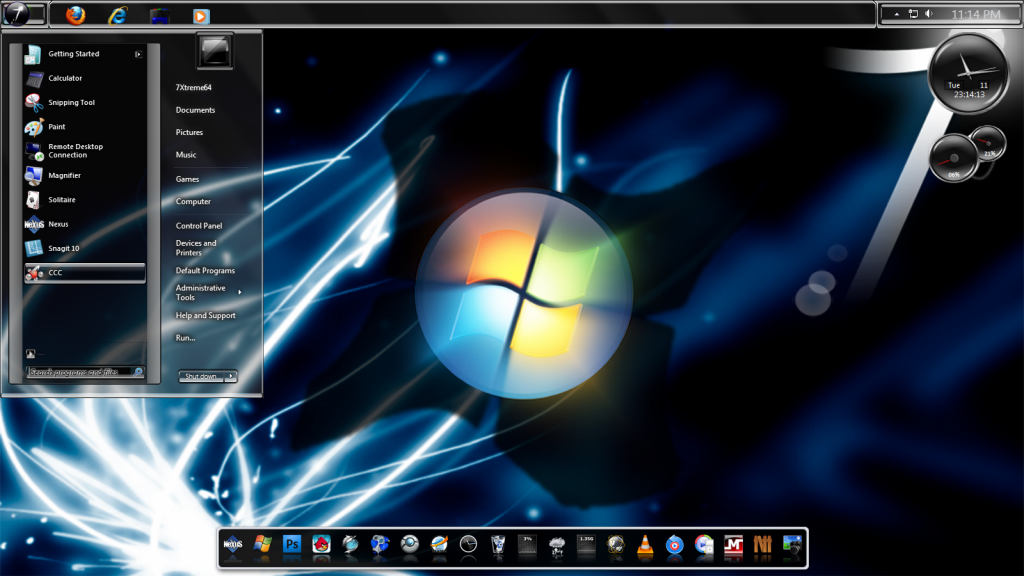1024x576 pixels.
Task: Click the 11:14 PM taskbar clock
Action: pyautogui.click(x=976, y=14)
